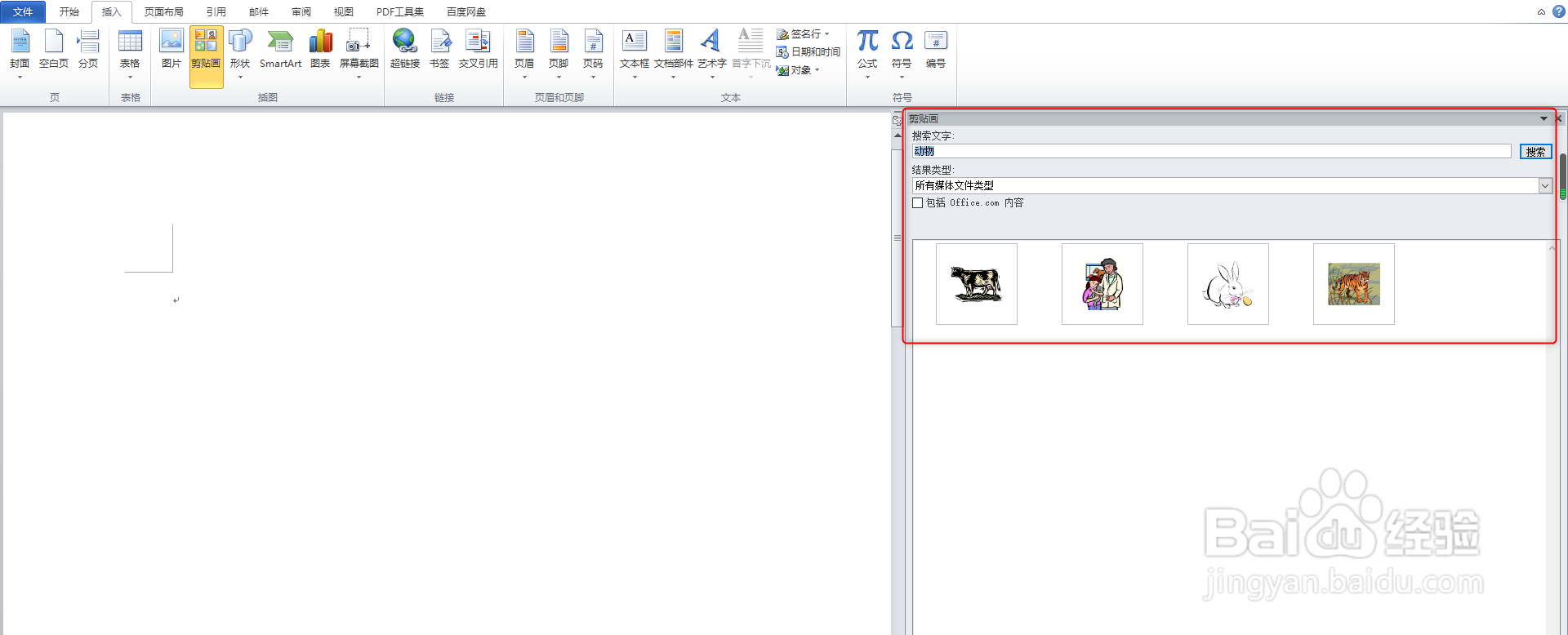1568x635 pixels.
Task: Open the Header (页眉) menu
Action: [x=524, y=53]
